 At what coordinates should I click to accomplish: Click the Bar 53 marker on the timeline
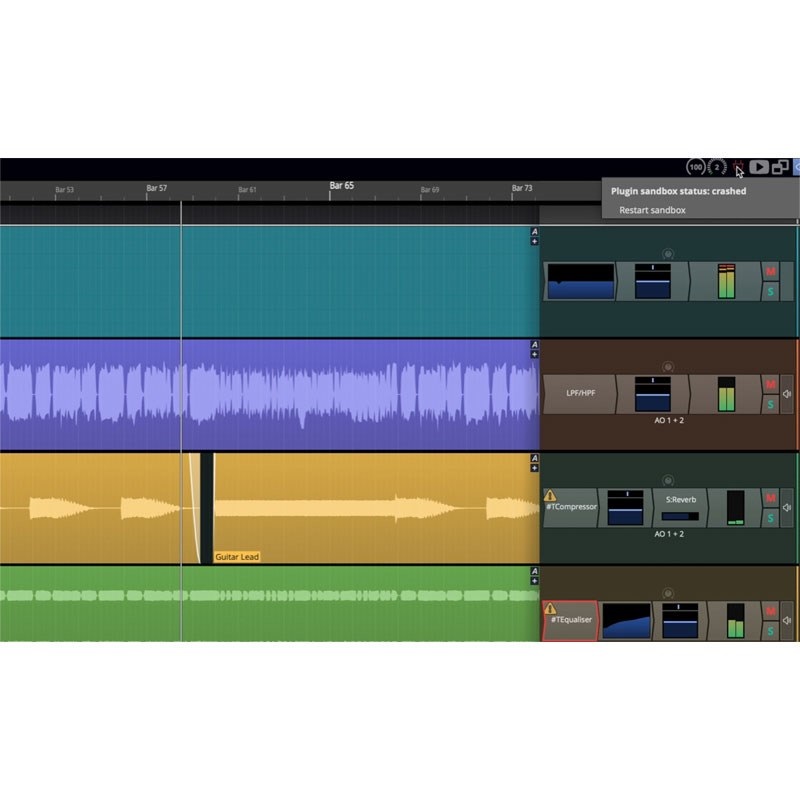pos(64,190)
